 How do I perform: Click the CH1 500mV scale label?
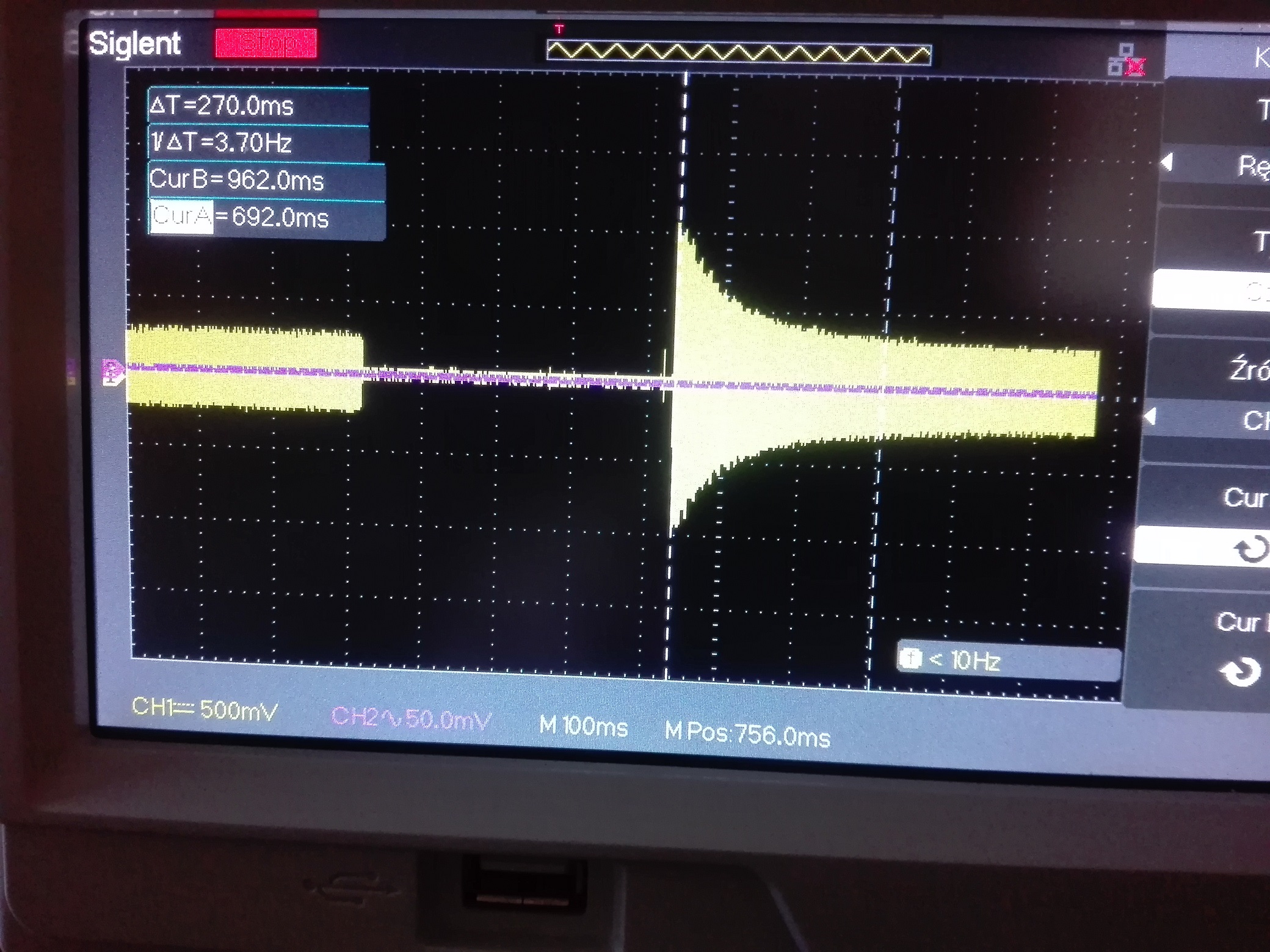pyautogui.click(x=205, y=709)
